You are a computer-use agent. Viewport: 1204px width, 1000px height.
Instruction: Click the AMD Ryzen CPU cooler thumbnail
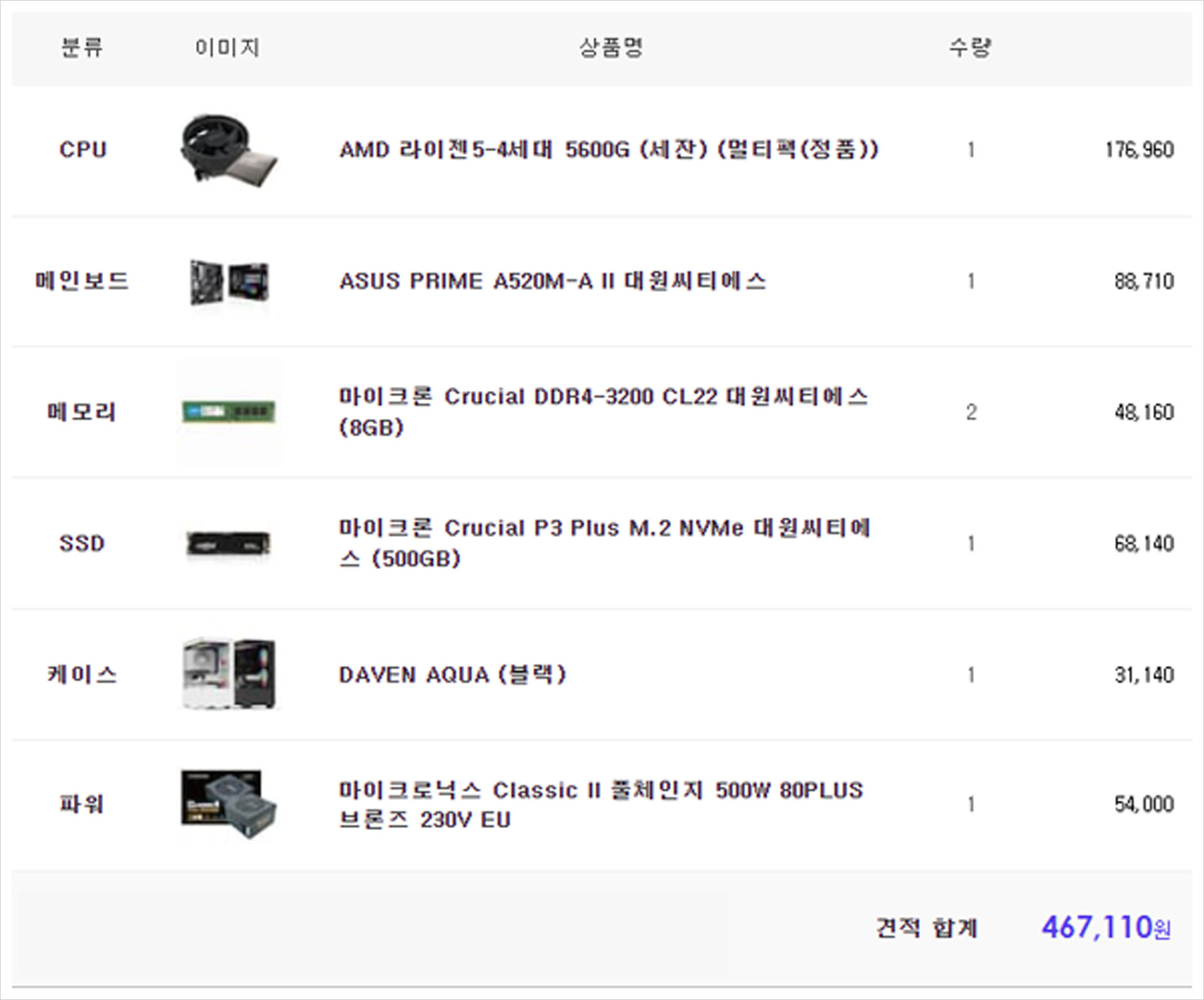click(x=230, y=150)
